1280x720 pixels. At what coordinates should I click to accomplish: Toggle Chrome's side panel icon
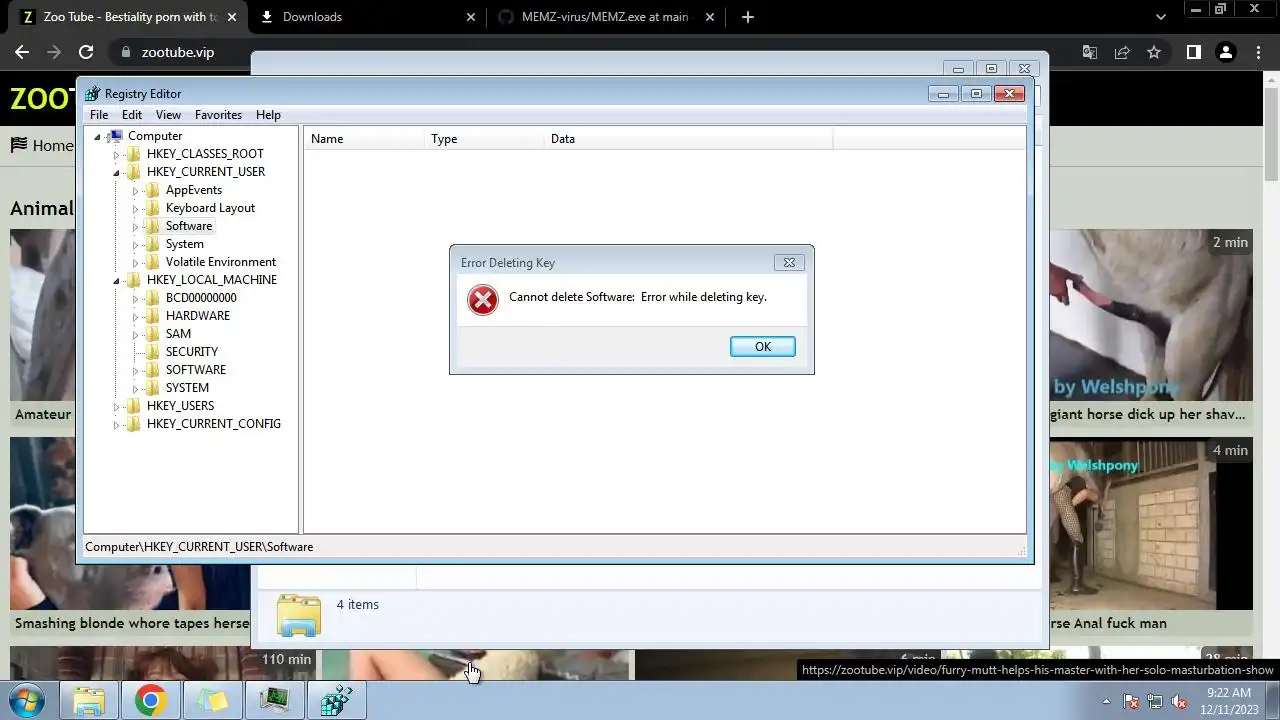coord(1193,52)
